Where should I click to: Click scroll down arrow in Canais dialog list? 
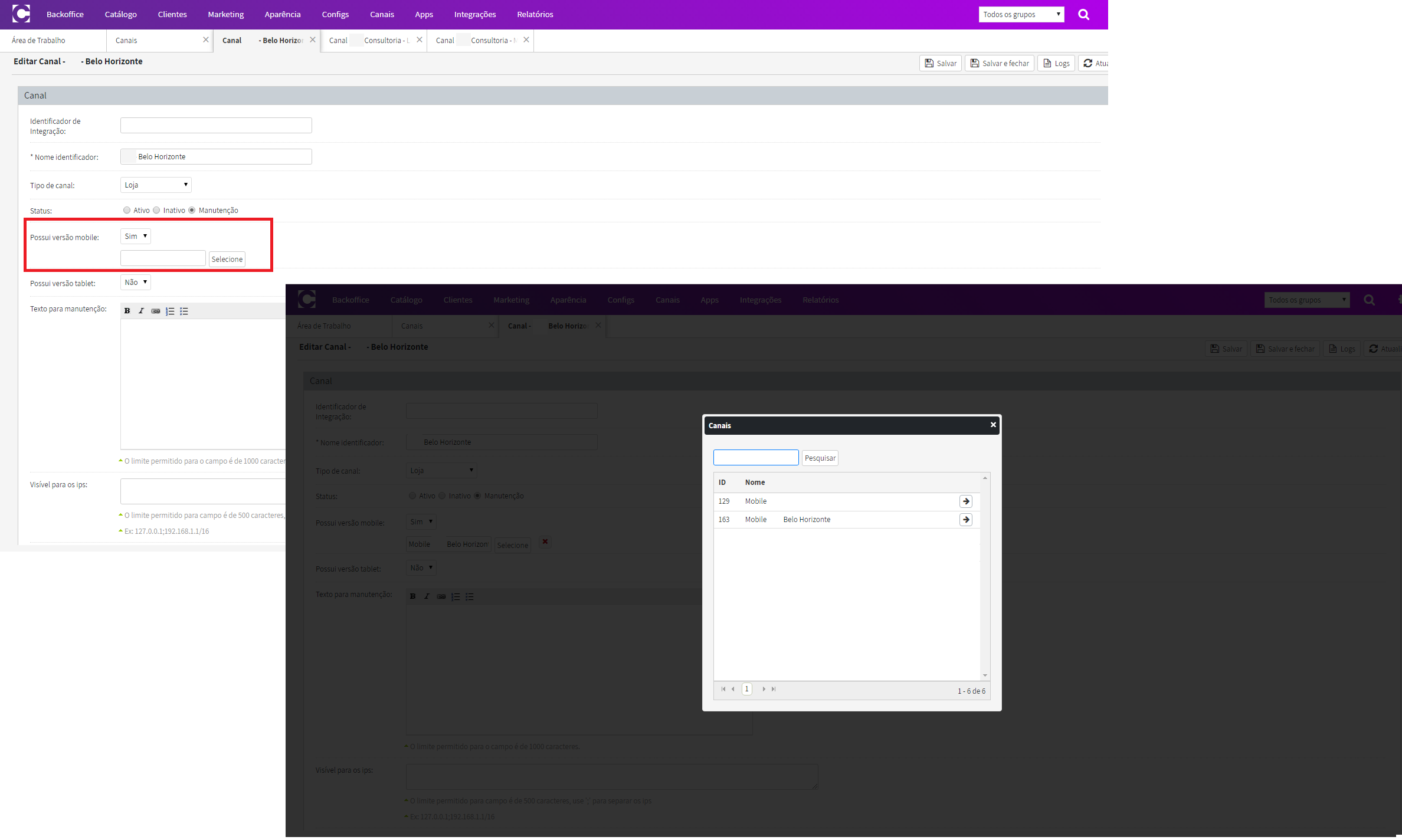(x=985, y=675)
